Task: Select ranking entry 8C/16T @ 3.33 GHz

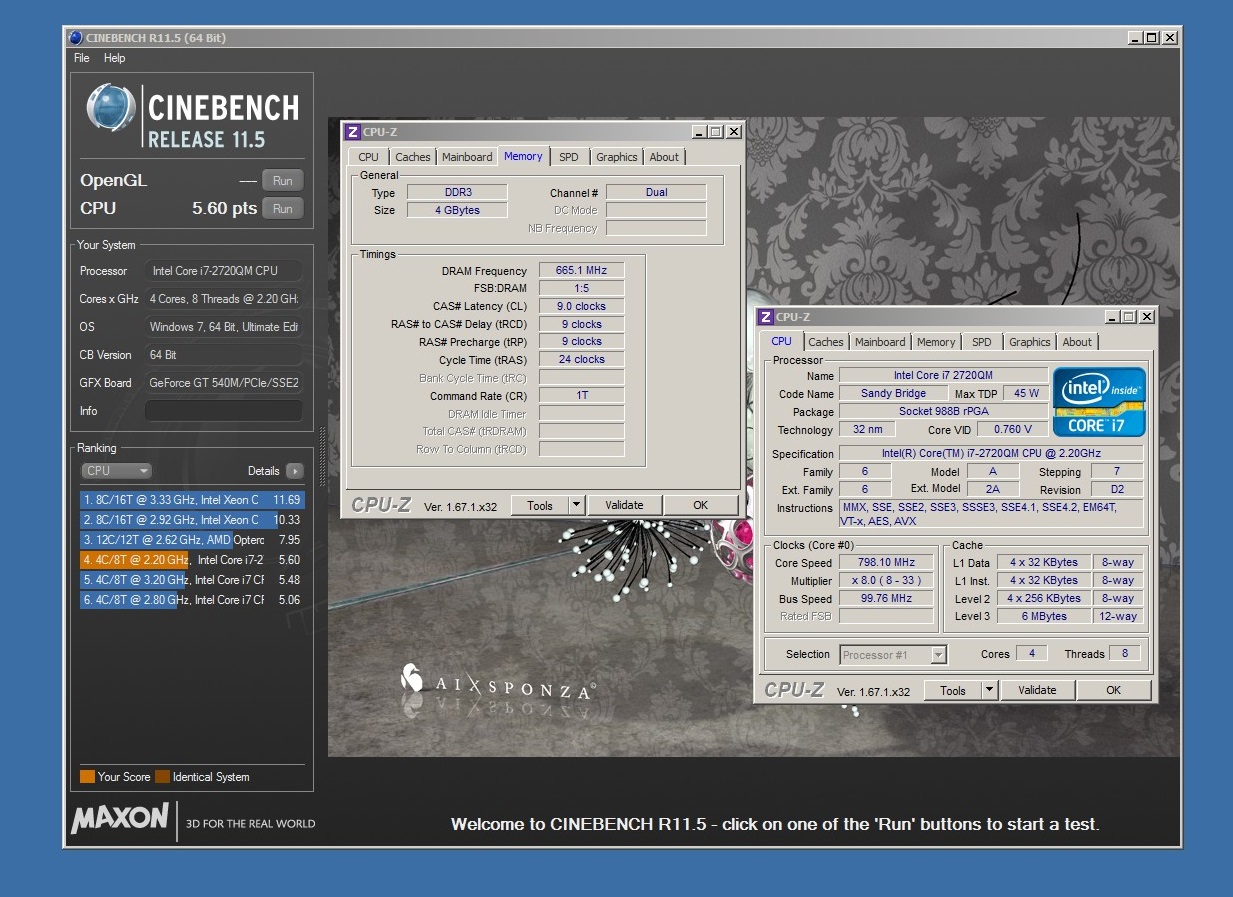Action: (x=191, y=500)
